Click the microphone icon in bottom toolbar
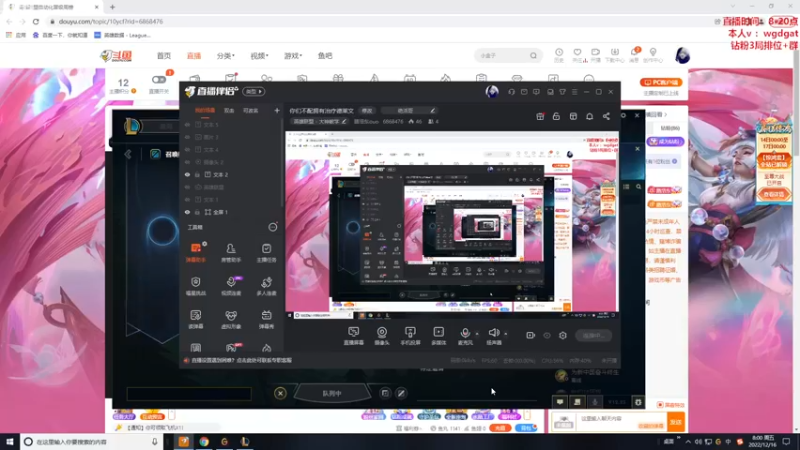The width and height of the screenshot is (800, 450). tap(465, 333)
